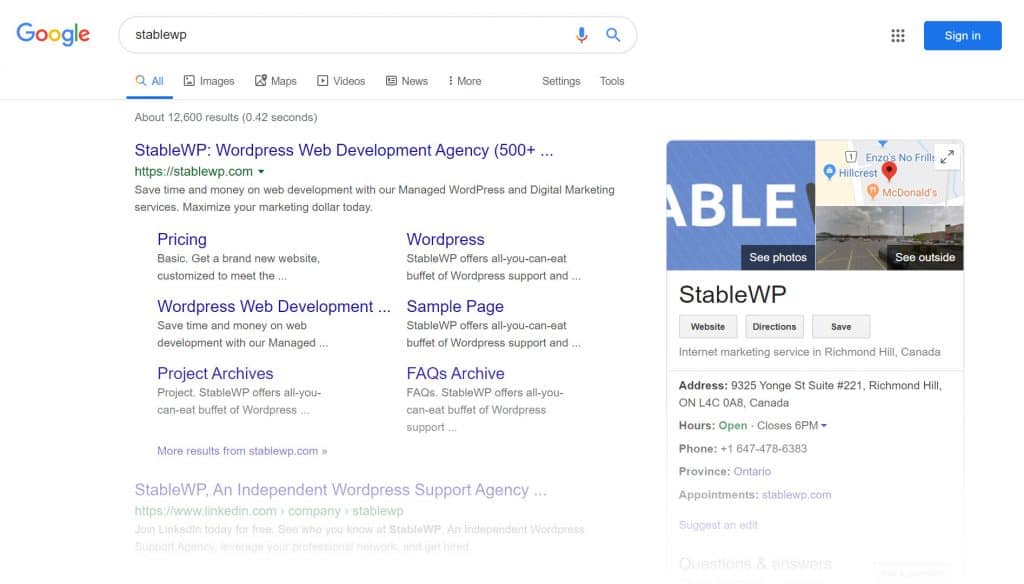Switch to Images tab

(209, 81)
